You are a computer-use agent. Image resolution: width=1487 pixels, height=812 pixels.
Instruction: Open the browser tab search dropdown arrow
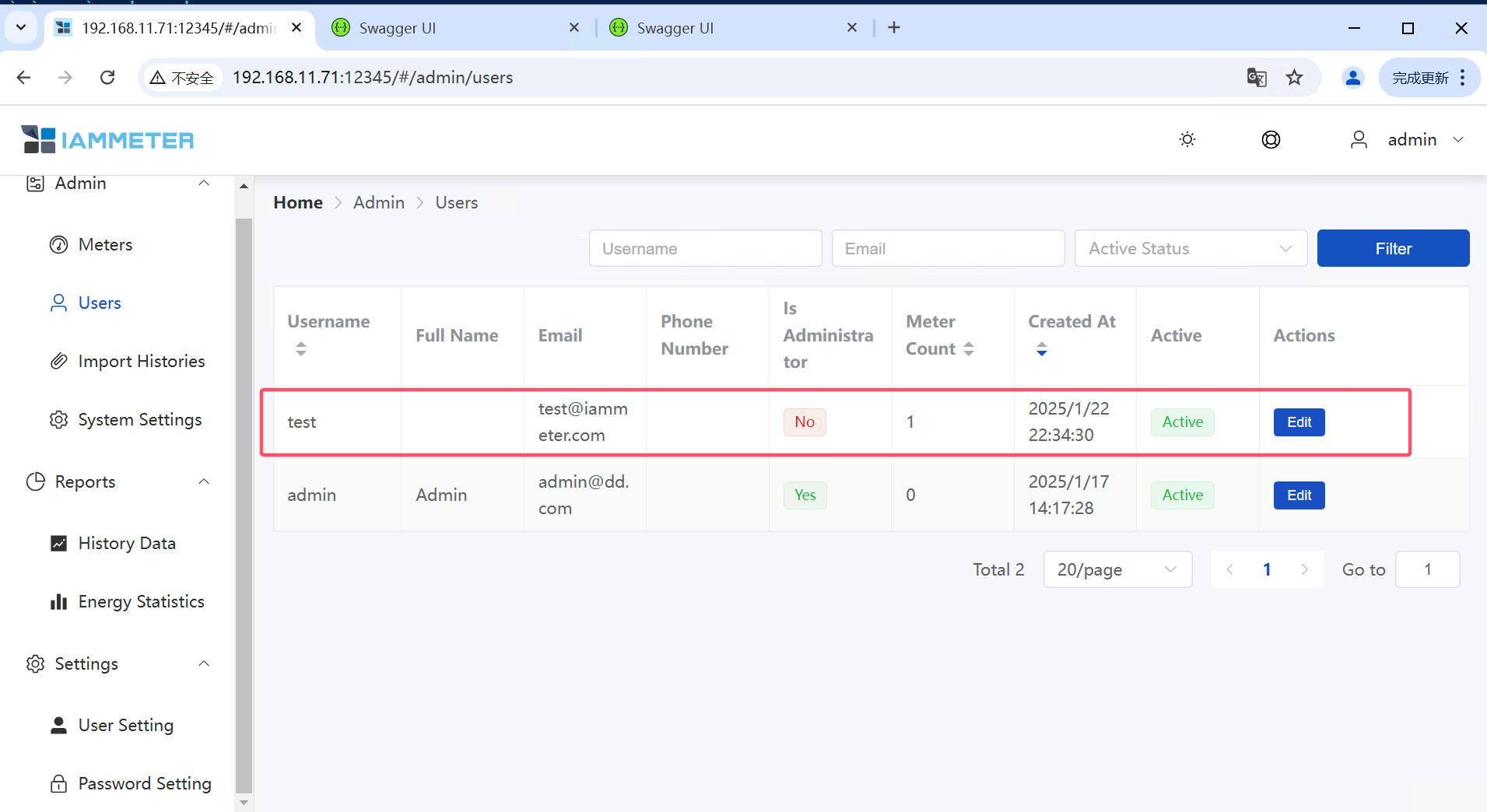click(x=21, y=28)
